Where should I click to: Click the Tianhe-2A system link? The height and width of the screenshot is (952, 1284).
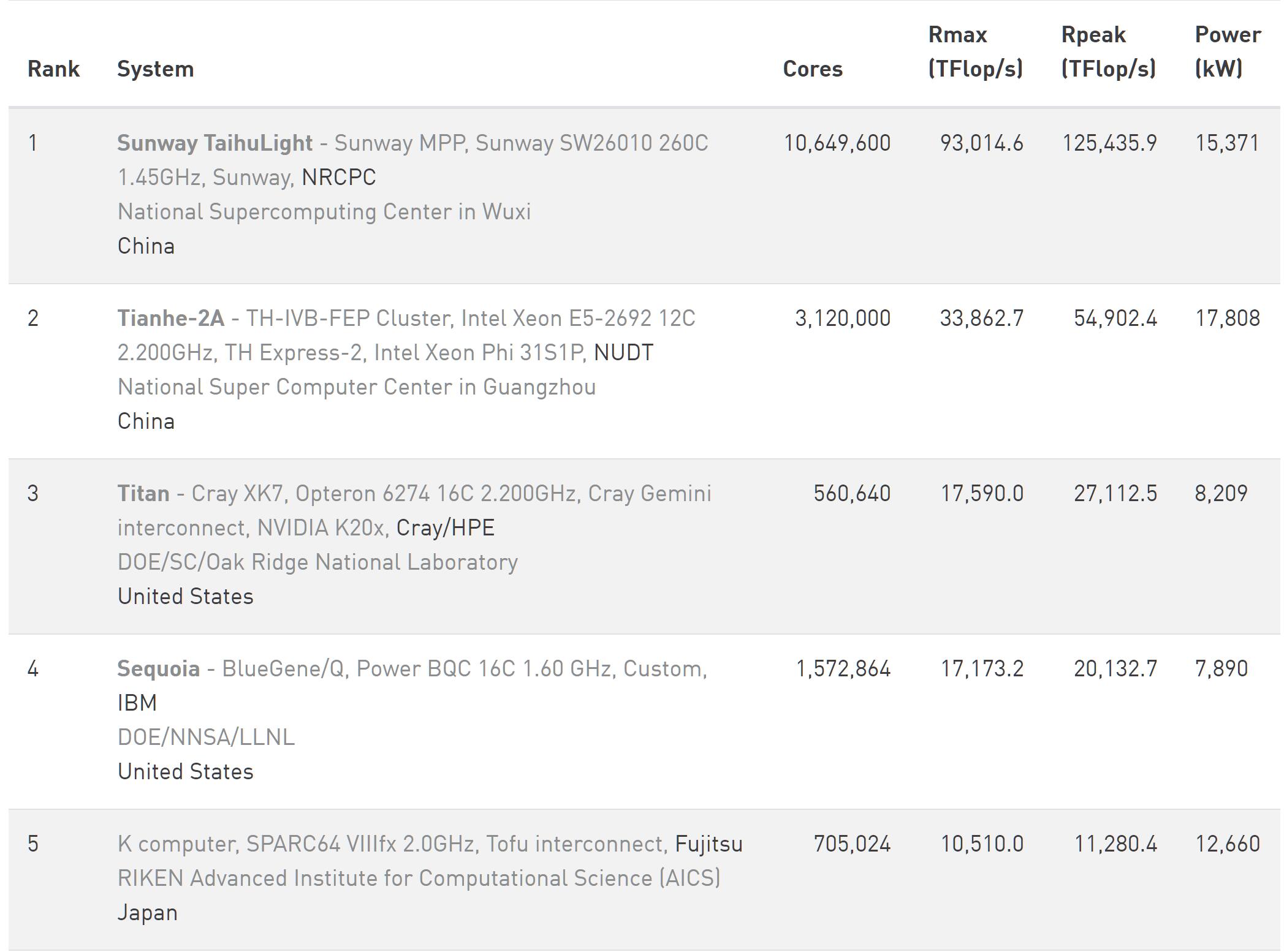pos(170,319)
